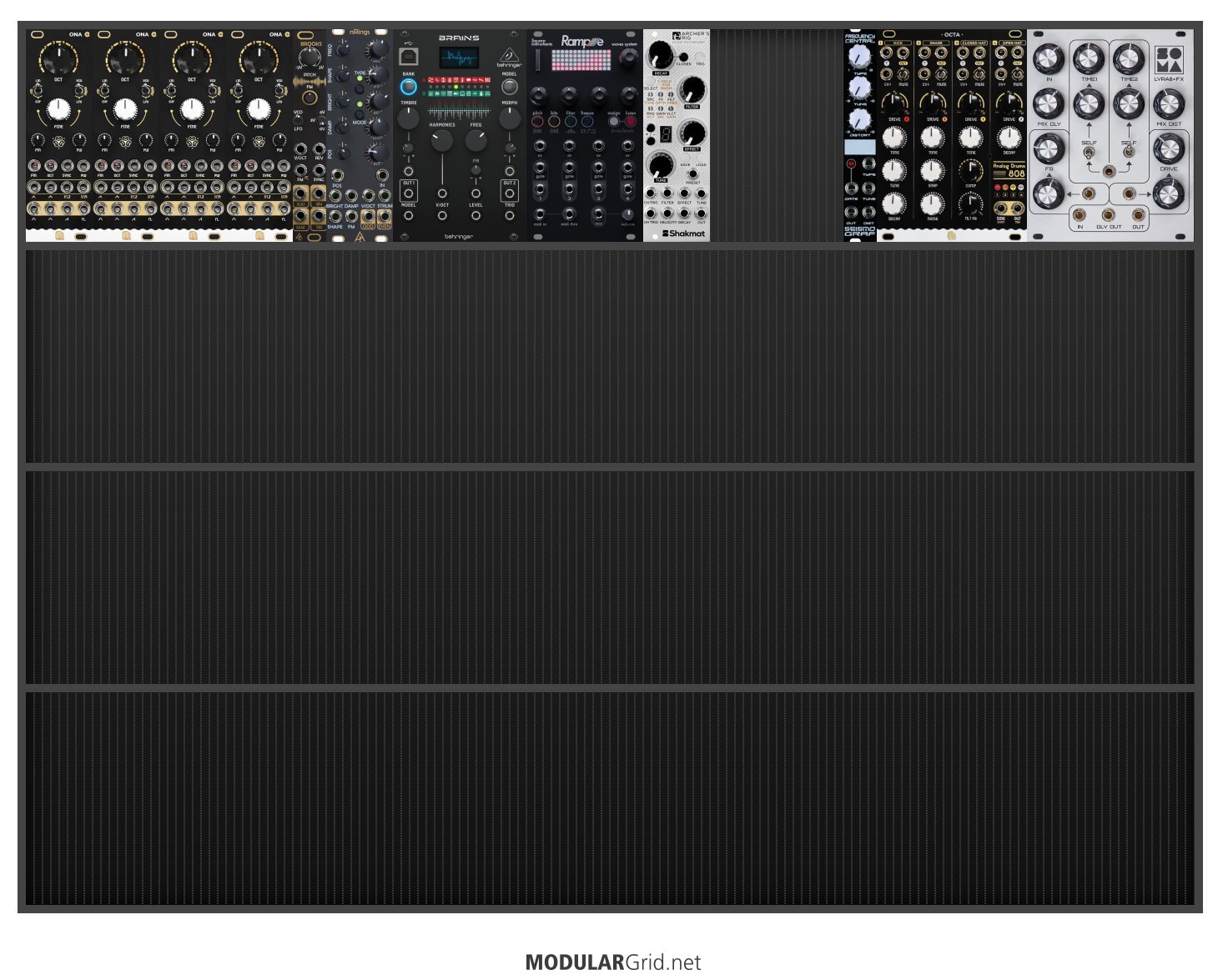Flip the SNARE mute switch on OCTA
The height and width of the screenshot is (980, 1228).
(x=941, y=74)
